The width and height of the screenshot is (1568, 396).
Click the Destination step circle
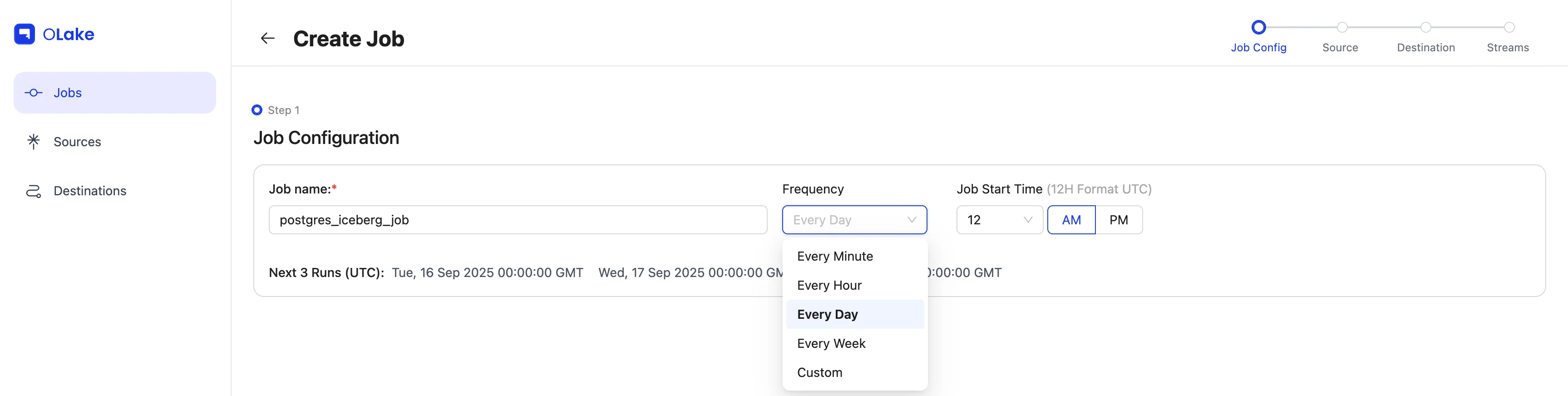[x=1425, y=27]
